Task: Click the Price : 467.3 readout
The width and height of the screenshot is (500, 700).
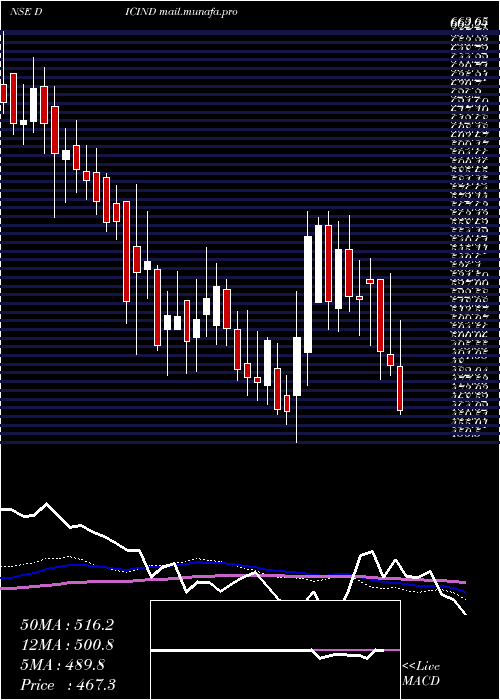Action: 68,685
